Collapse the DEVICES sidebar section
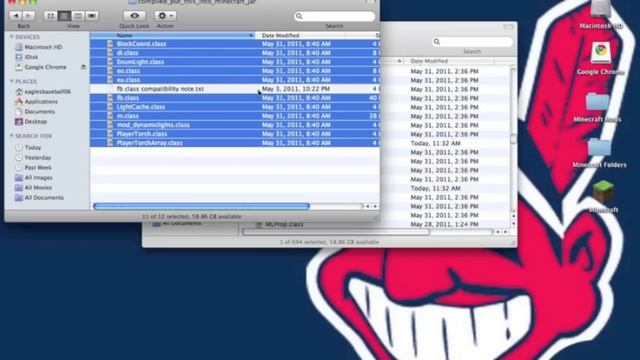This screenshot has height=360, width=640. coord(12,37)
